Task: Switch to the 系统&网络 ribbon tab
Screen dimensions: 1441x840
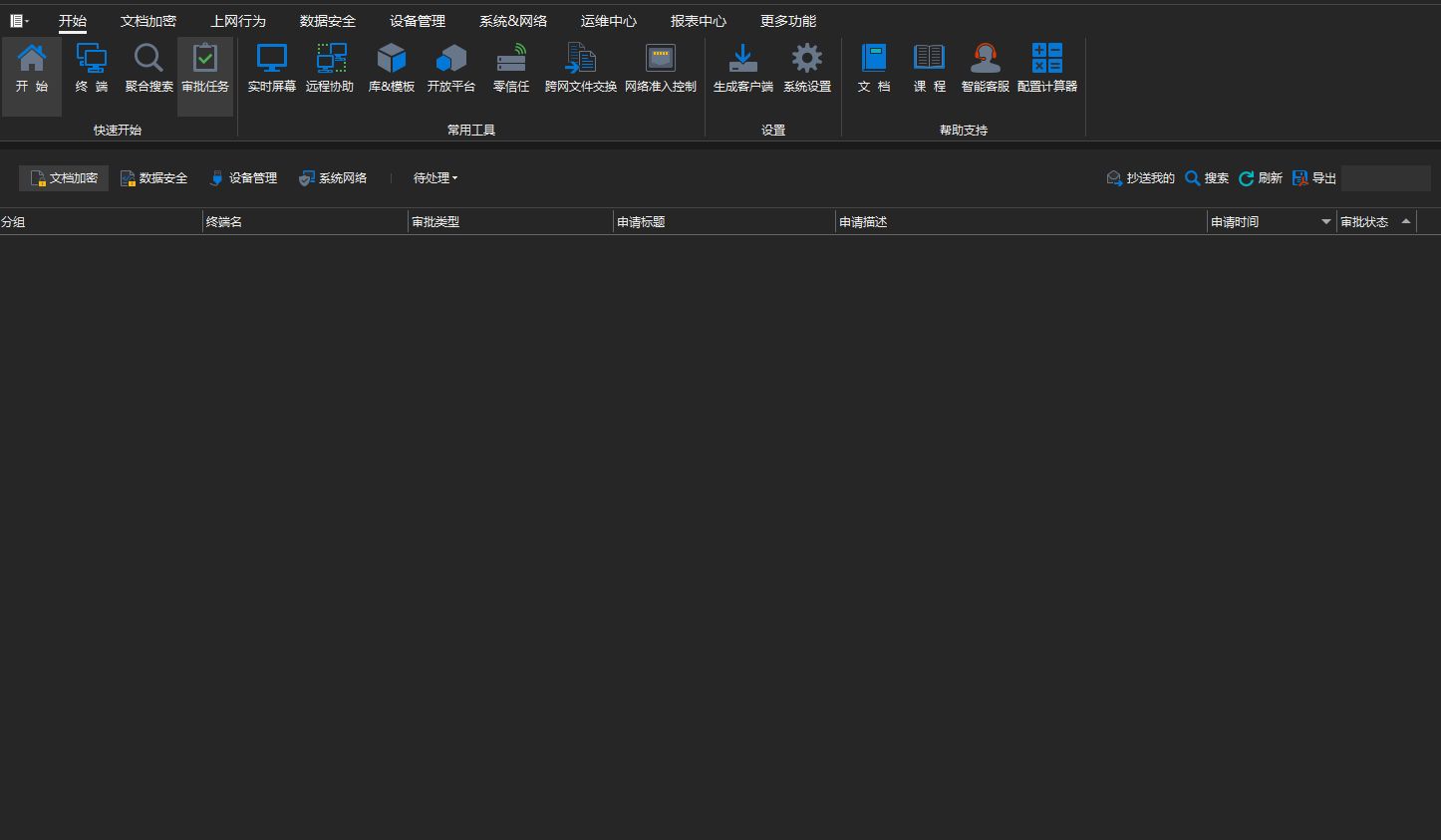Action: pos(513,21)
